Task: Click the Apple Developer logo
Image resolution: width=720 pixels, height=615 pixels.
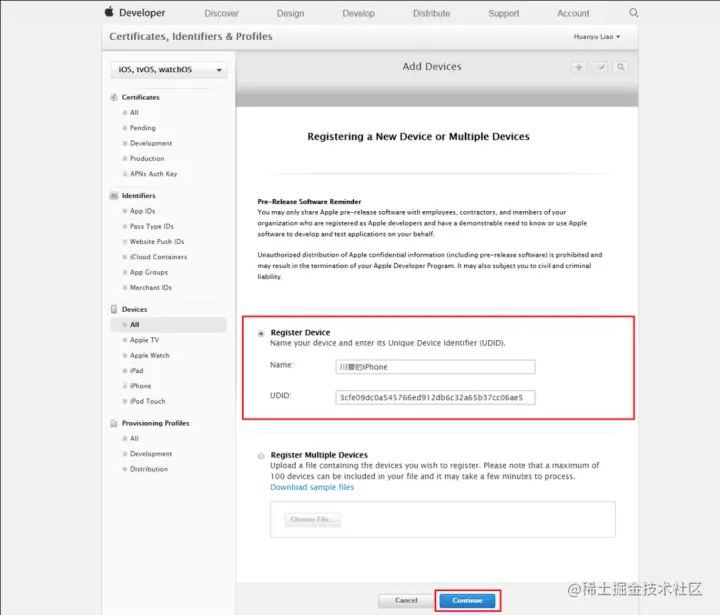Action: (x=135, y=12)
